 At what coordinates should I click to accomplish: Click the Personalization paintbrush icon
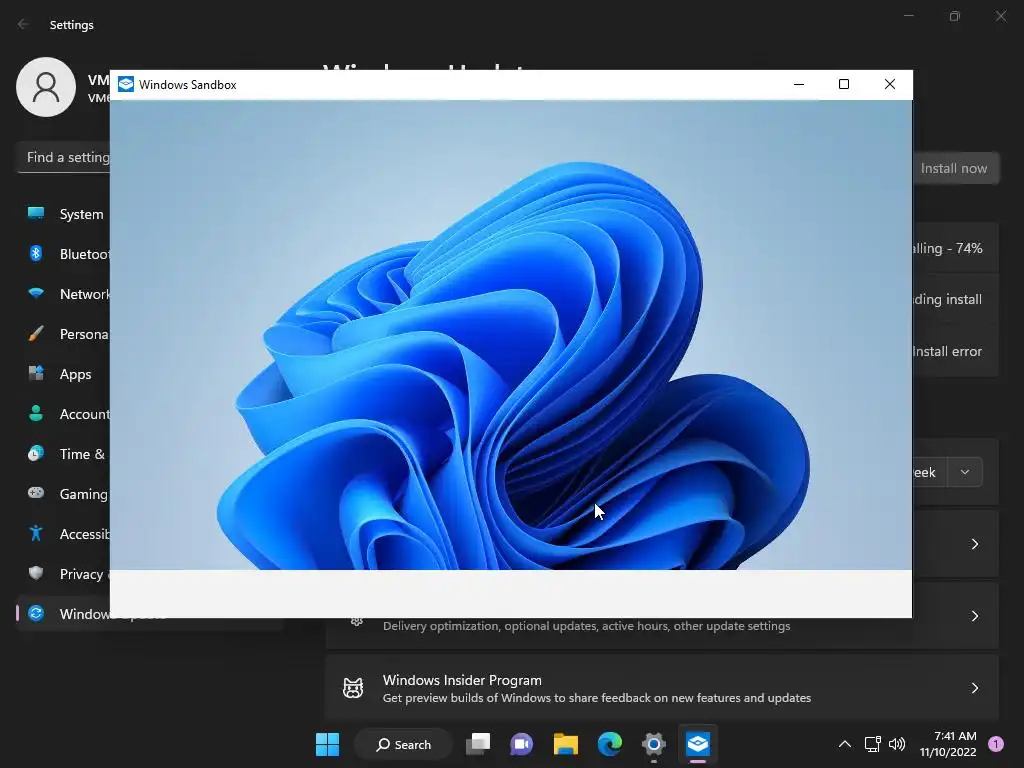tap(36, 334)
